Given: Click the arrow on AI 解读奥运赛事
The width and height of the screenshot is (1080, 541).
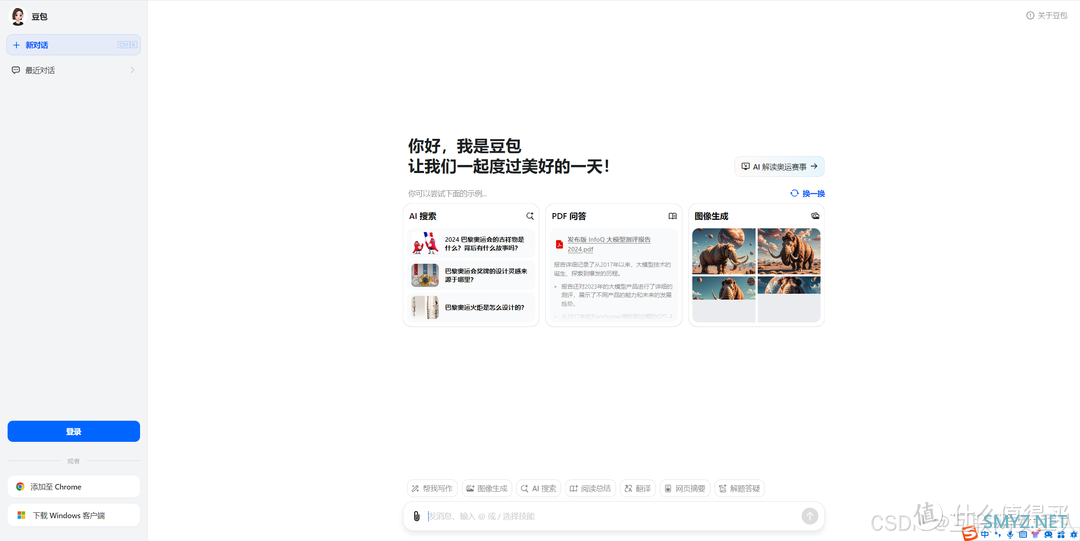Looking at the screenshot, I should click(x=814, y=166).
